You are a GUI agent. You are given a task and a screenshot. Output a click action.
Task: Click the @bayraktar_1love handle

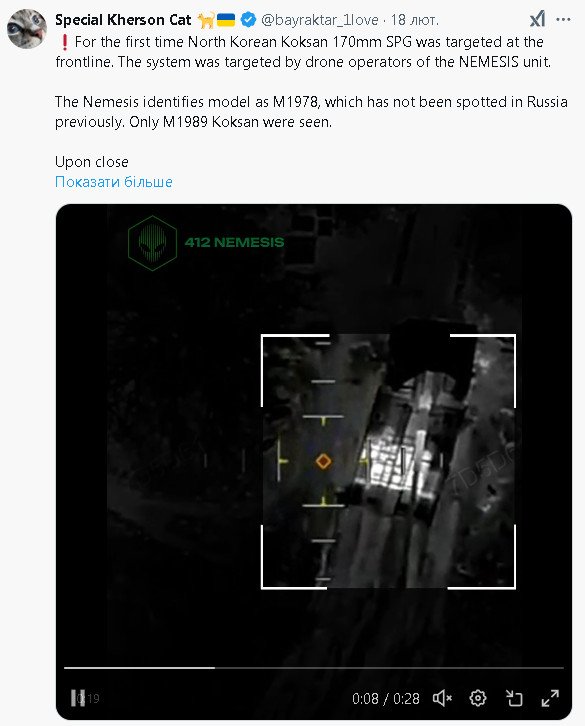point(320,20)
